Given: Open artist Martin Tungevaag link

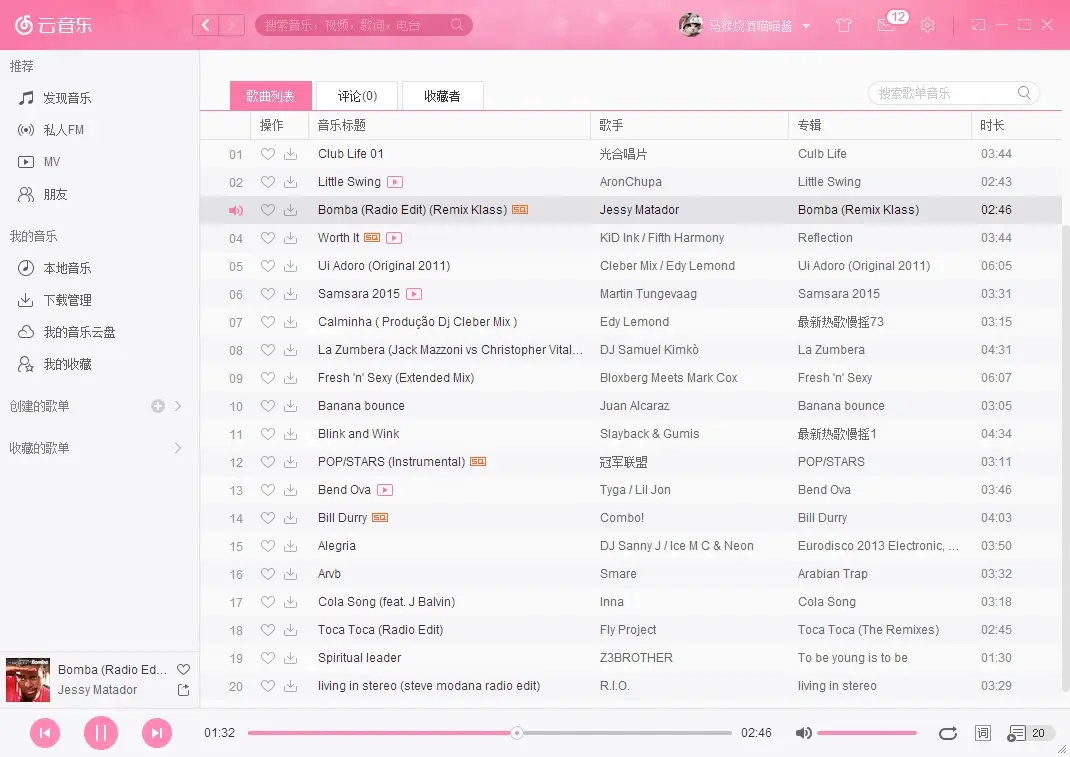Looking at the screenshot, I should [648, 294].
